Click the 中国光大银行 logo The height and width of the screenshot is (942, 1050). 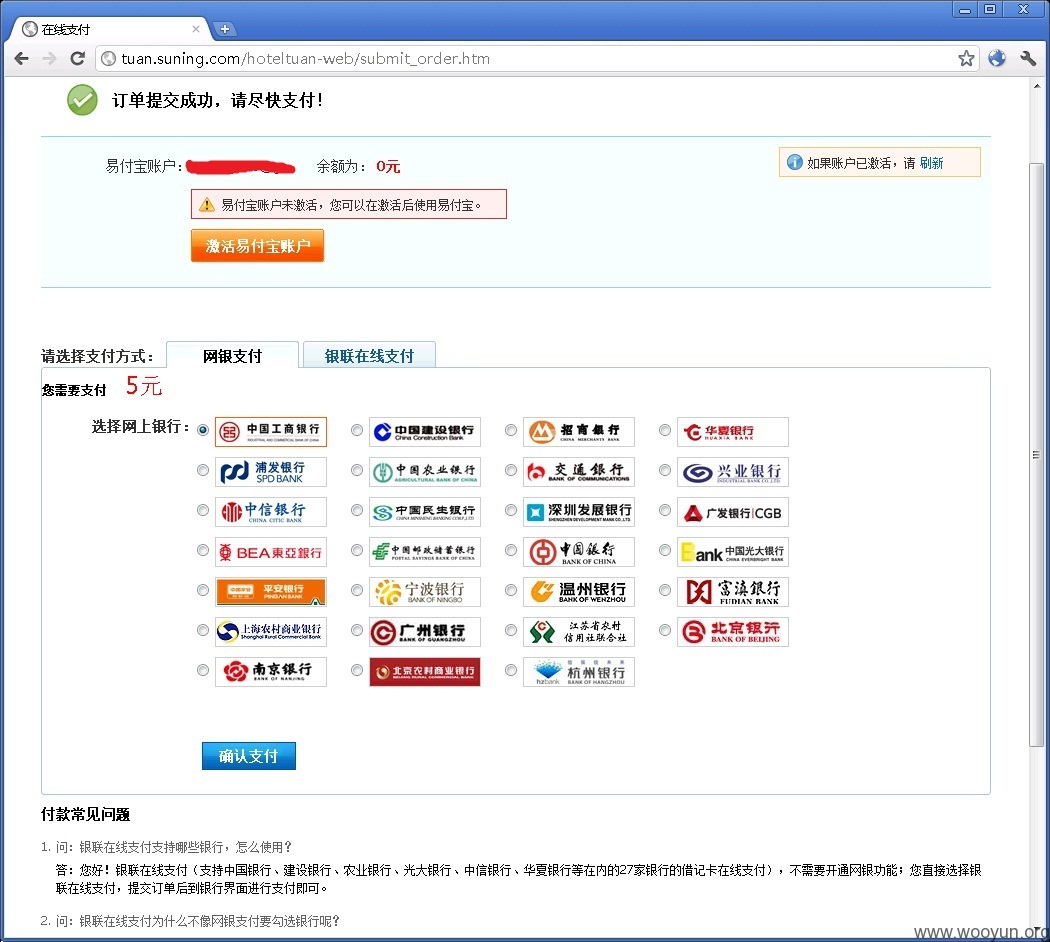pyautogui.click(x=733, y=552)
